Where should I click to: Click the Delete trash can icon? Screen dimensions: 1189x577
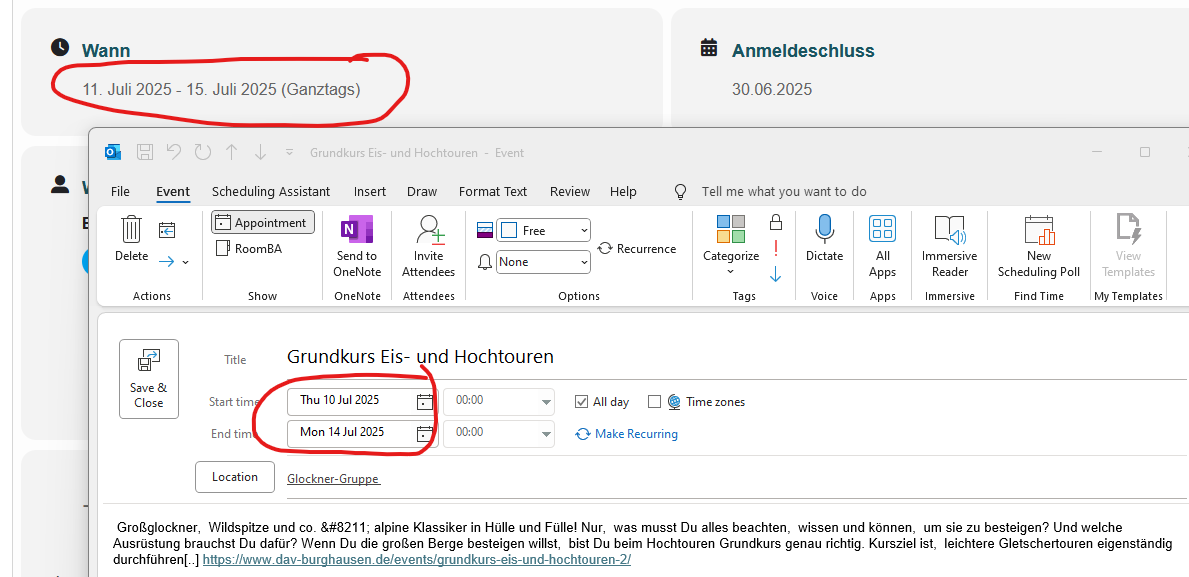click(x=132, y=228)
